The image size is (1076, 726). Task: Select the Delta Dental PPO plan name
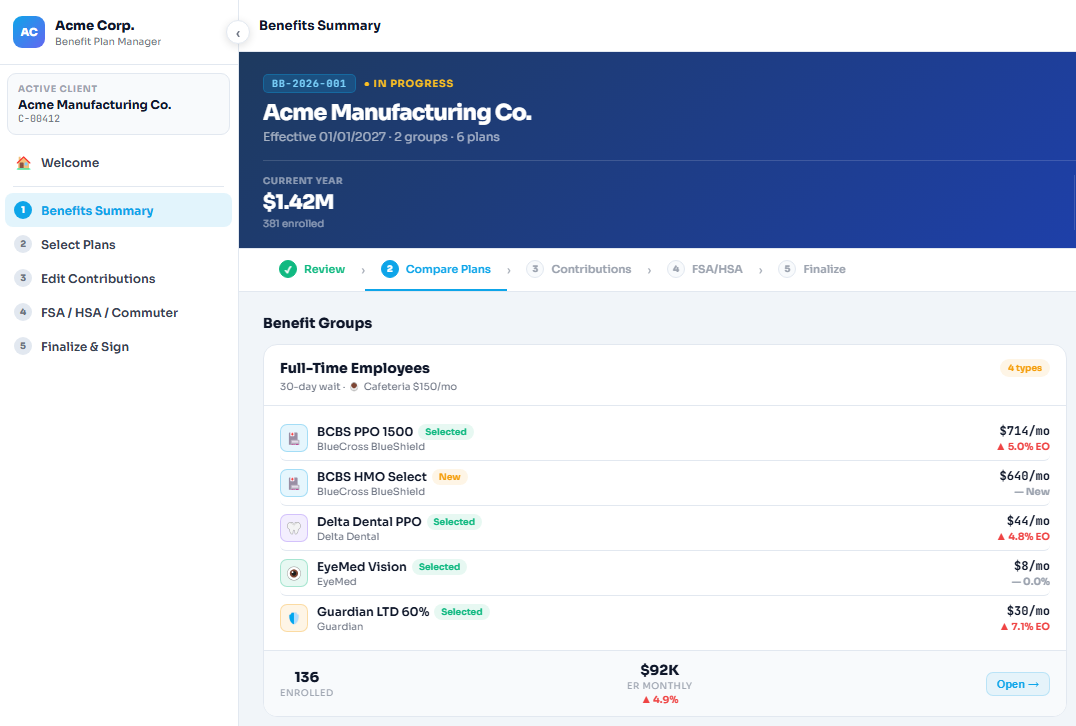(x=369, y=522)
